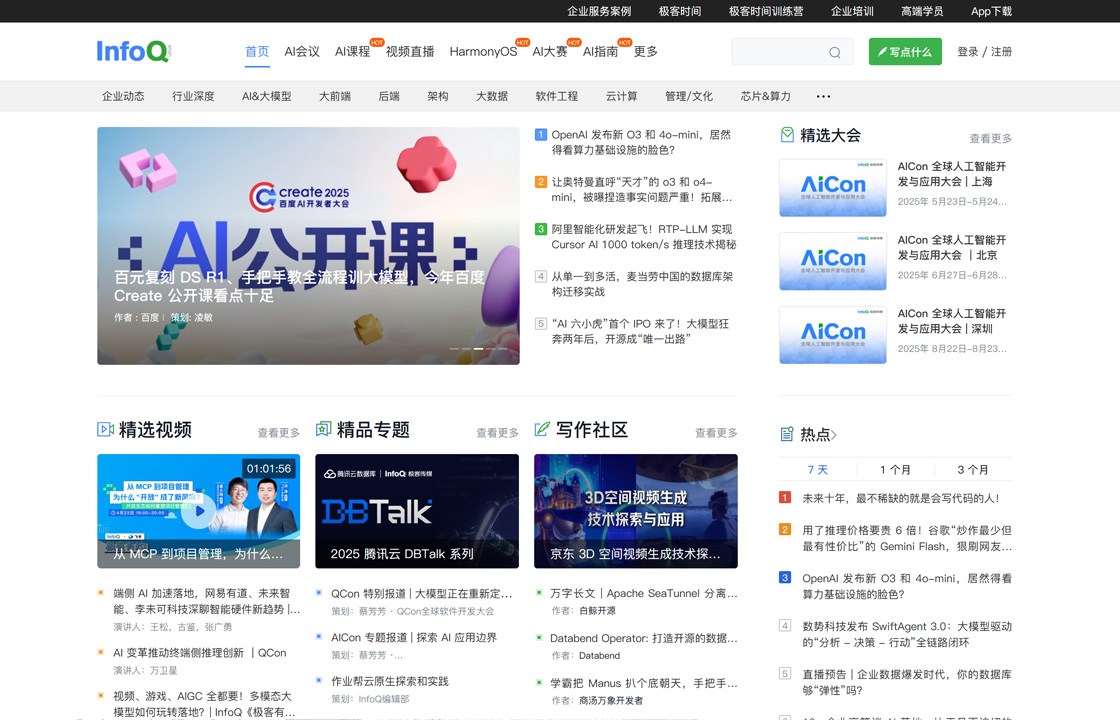Open headline 4 about 麦当劳中国数据库
This screenshot has width=1120, height=720.
(x=642, y=284)
